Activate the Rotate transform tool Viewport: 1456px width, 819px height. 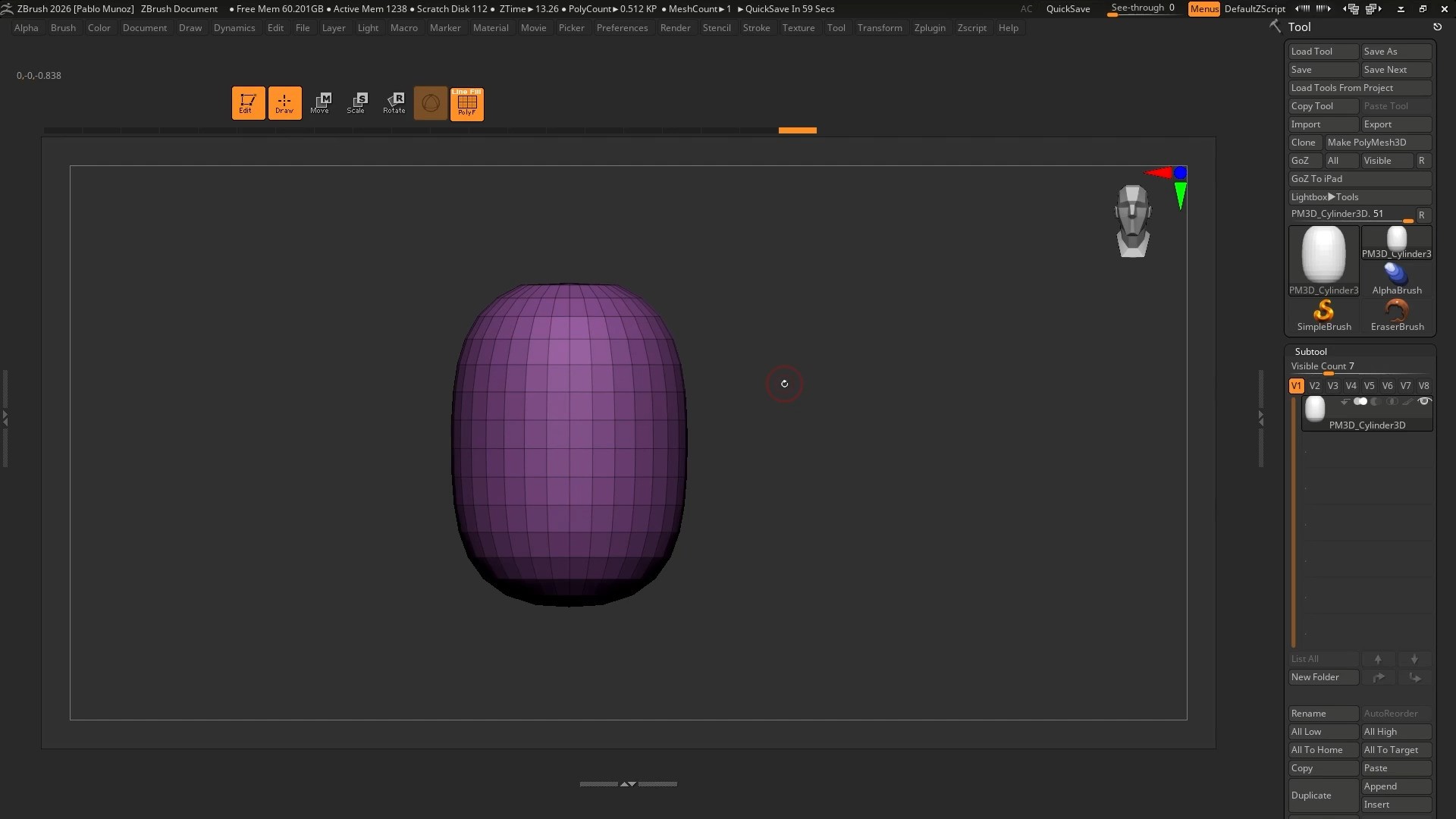tap(394, 103)
